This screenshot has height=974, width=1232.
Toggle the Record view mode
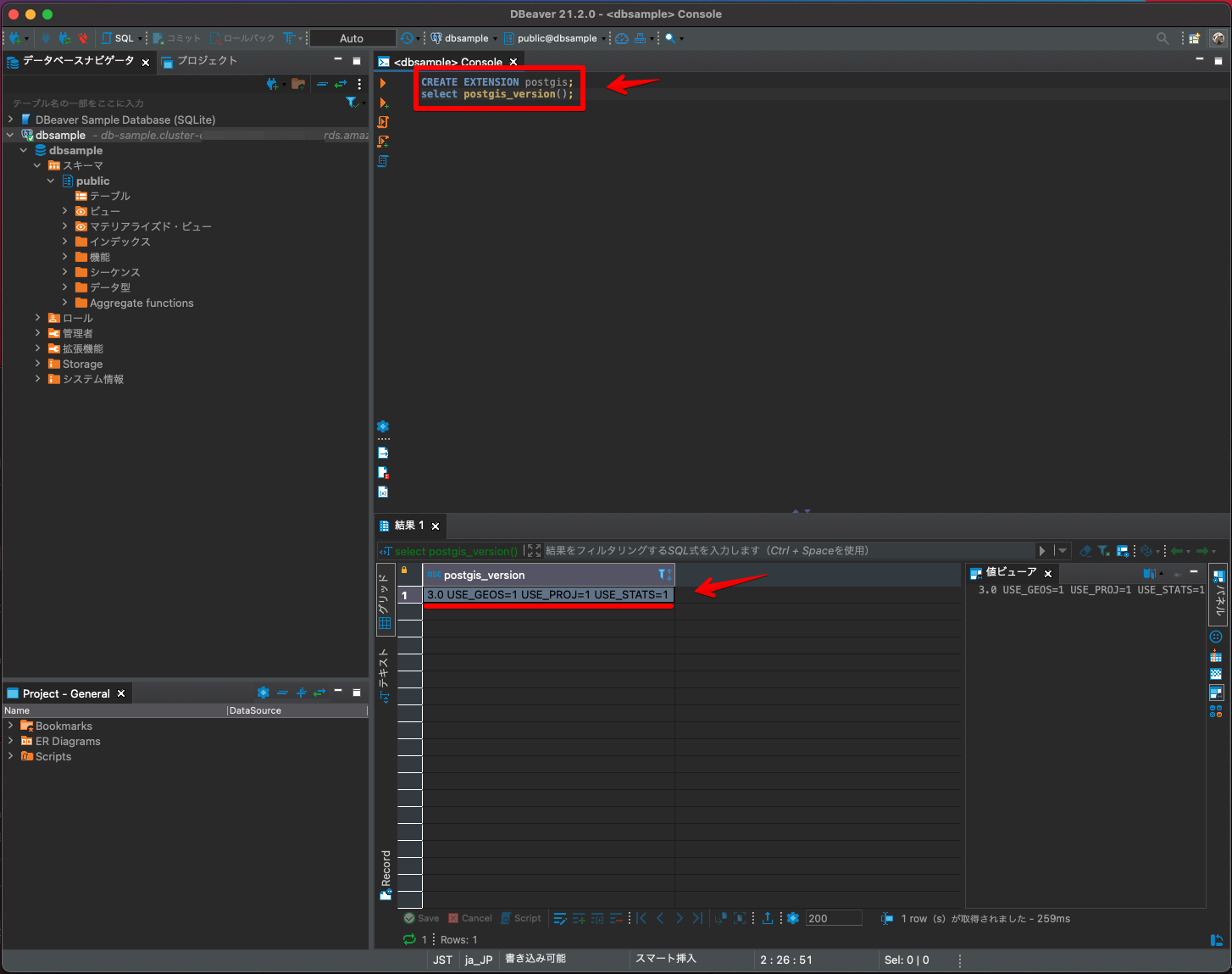386,875
